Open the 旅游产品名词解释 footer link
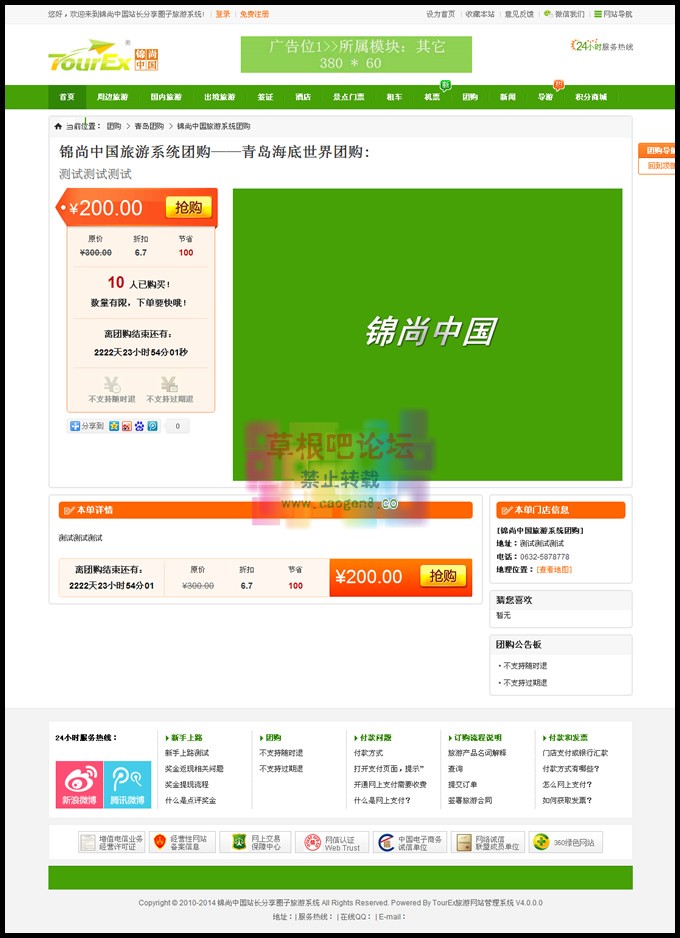This screenshot has width=680, height=938. coord(477,753)
